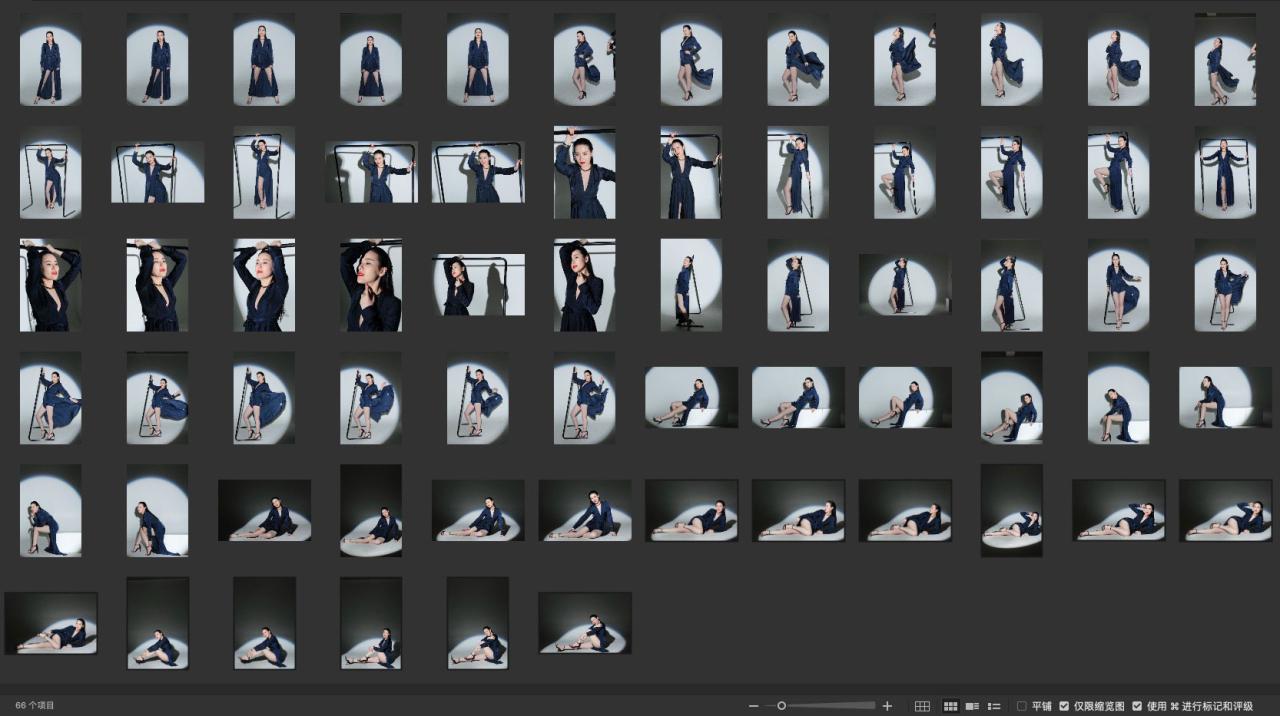Select the very first photo thumbnail

50,60
